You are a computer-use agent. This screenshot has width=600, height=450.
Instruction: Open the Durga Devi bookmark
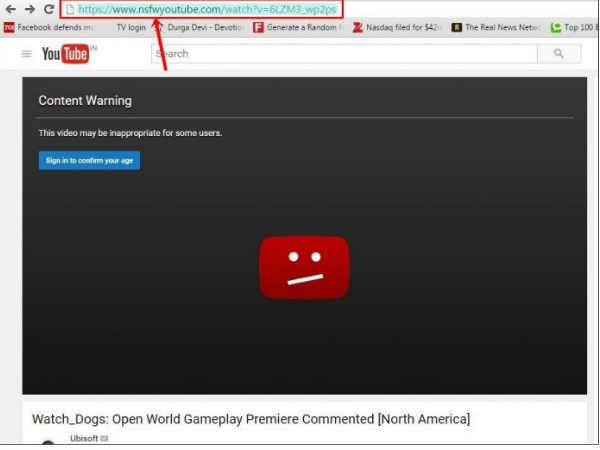[199, 28]
